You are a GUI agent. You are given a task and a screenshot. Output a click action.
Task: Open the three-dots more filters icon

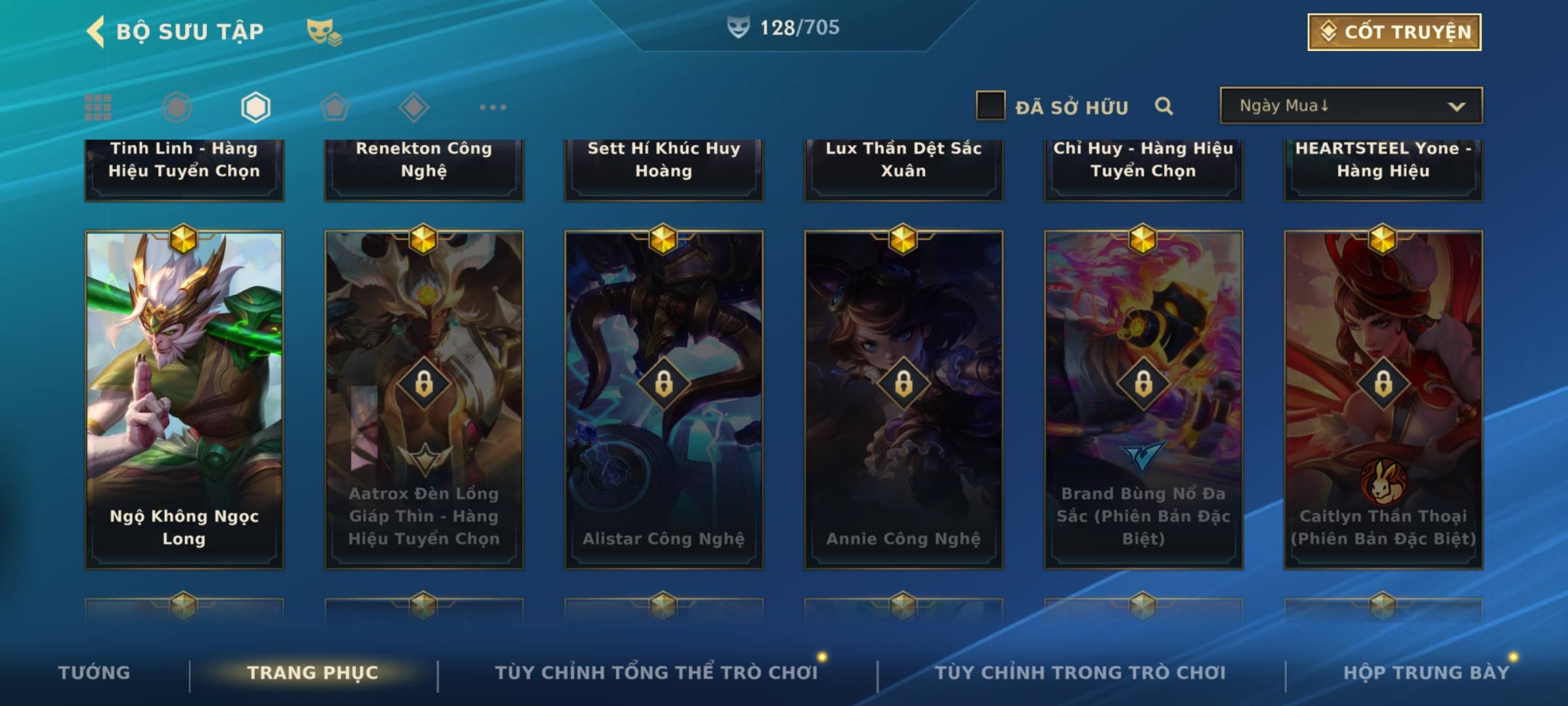pyautogui.click(x=493, y=107)
